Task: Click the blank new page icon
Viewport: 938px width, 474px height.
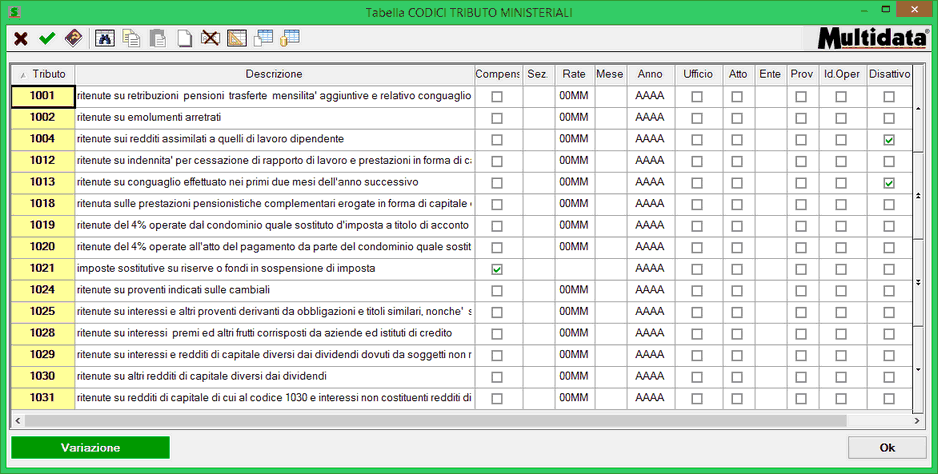Action: [184, 38]
